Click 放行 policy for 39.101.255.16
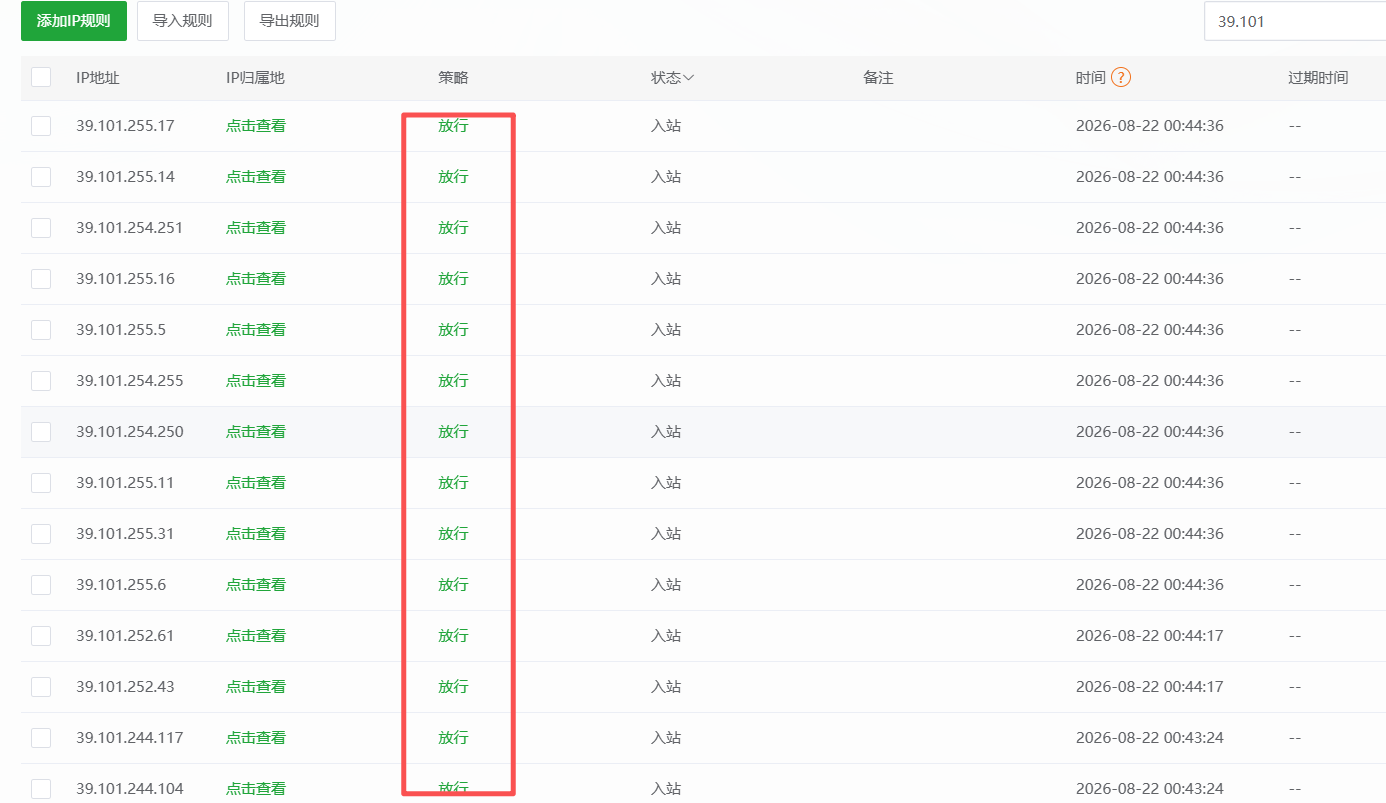The image size is (1386, 803). 453,279
